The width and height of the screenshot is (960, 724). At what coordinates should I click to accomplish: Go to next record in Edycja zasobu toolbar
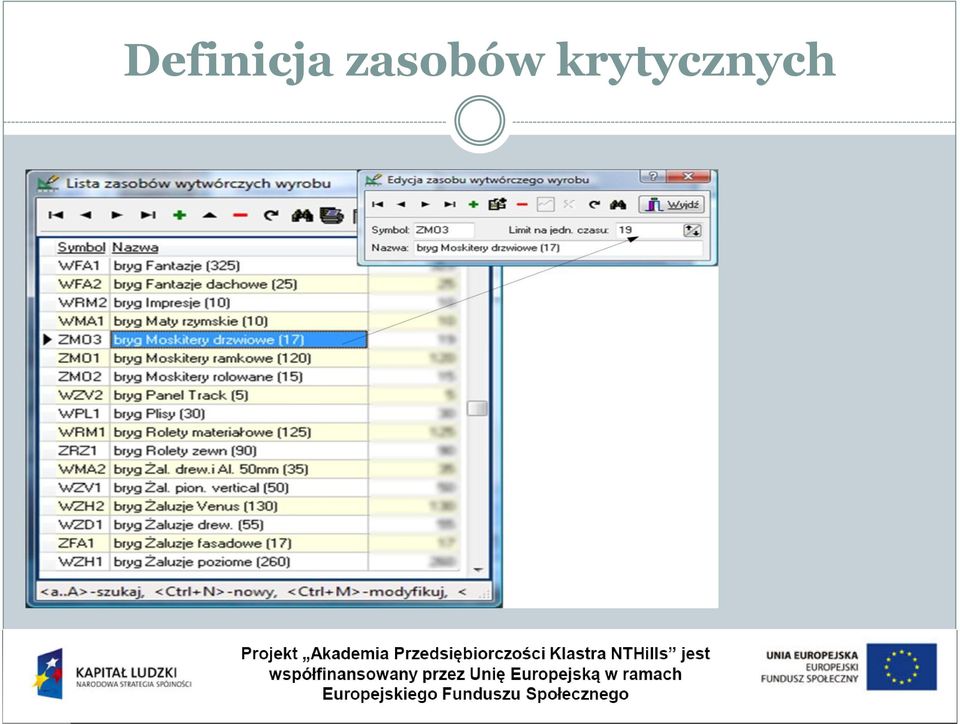[x=426, y=204]
